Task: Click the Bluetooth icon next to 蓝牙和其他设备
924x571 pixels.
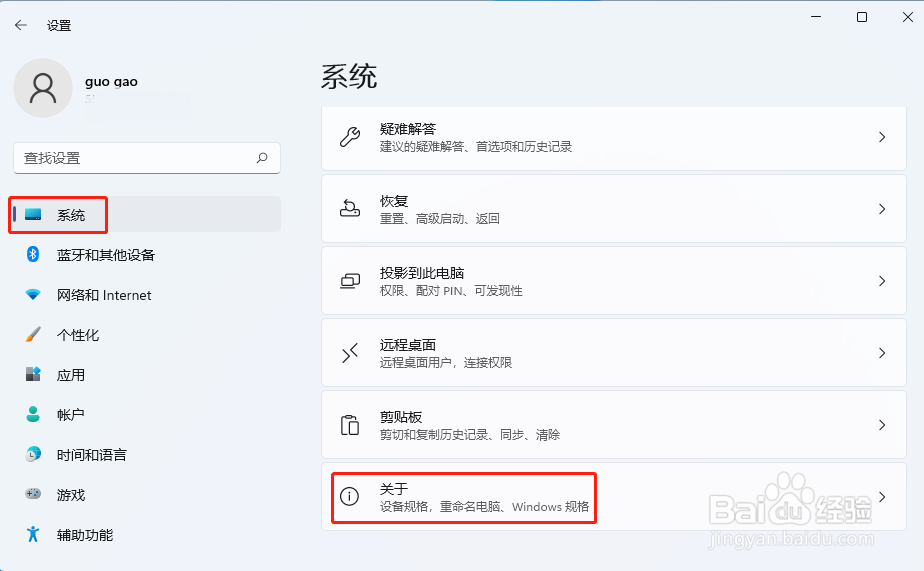Action: (33, 254)
